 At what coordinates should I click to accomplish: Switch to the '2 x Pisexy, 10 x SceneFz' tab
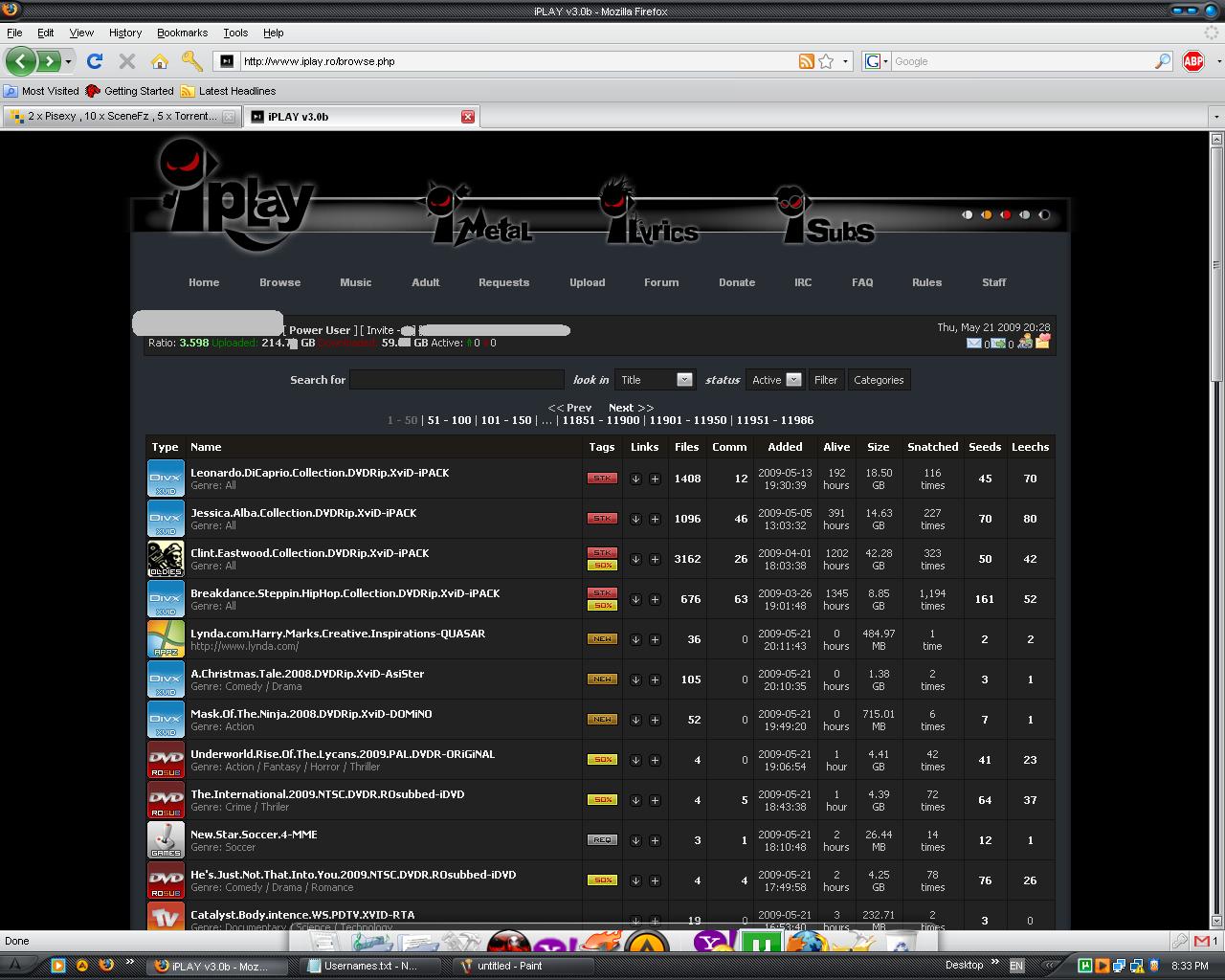(122, 117)
